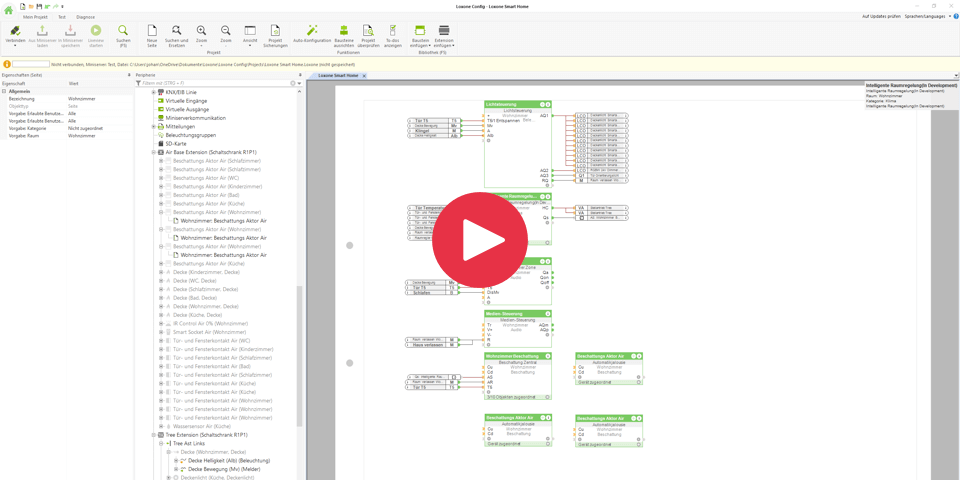This screenshot has width=960, height=480.
Task: Switch to the Test ribbon tab
Action: [61, 17]
